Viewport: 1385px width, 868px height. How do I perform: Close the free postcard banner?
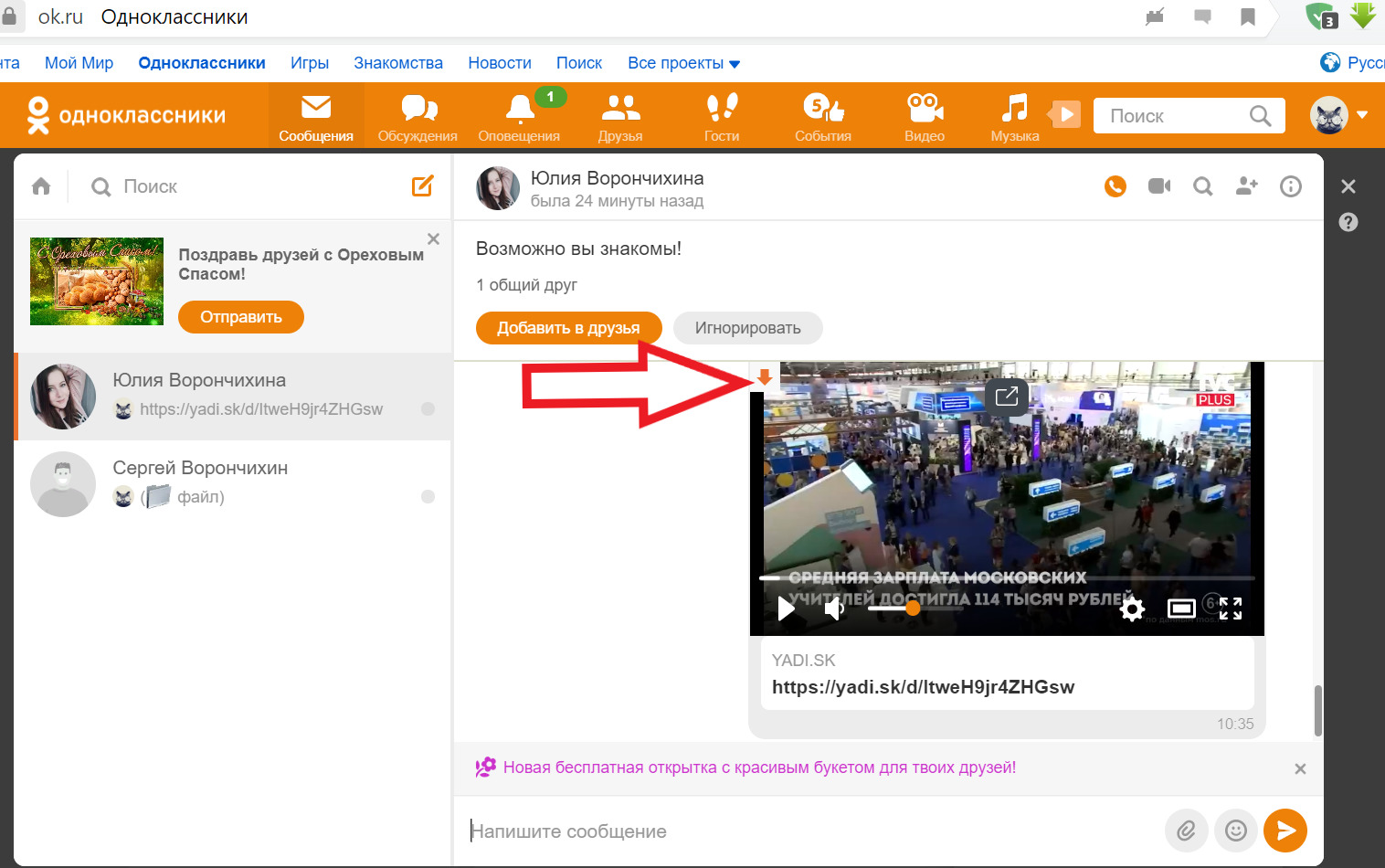pos(1300,769)
